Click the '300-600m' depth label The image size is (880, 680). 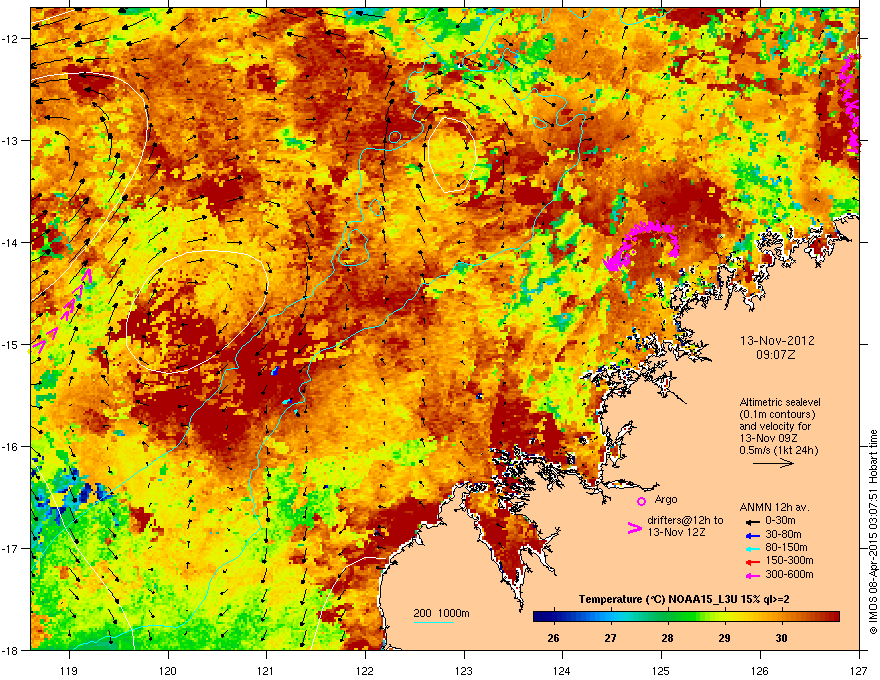pos(790,575)
